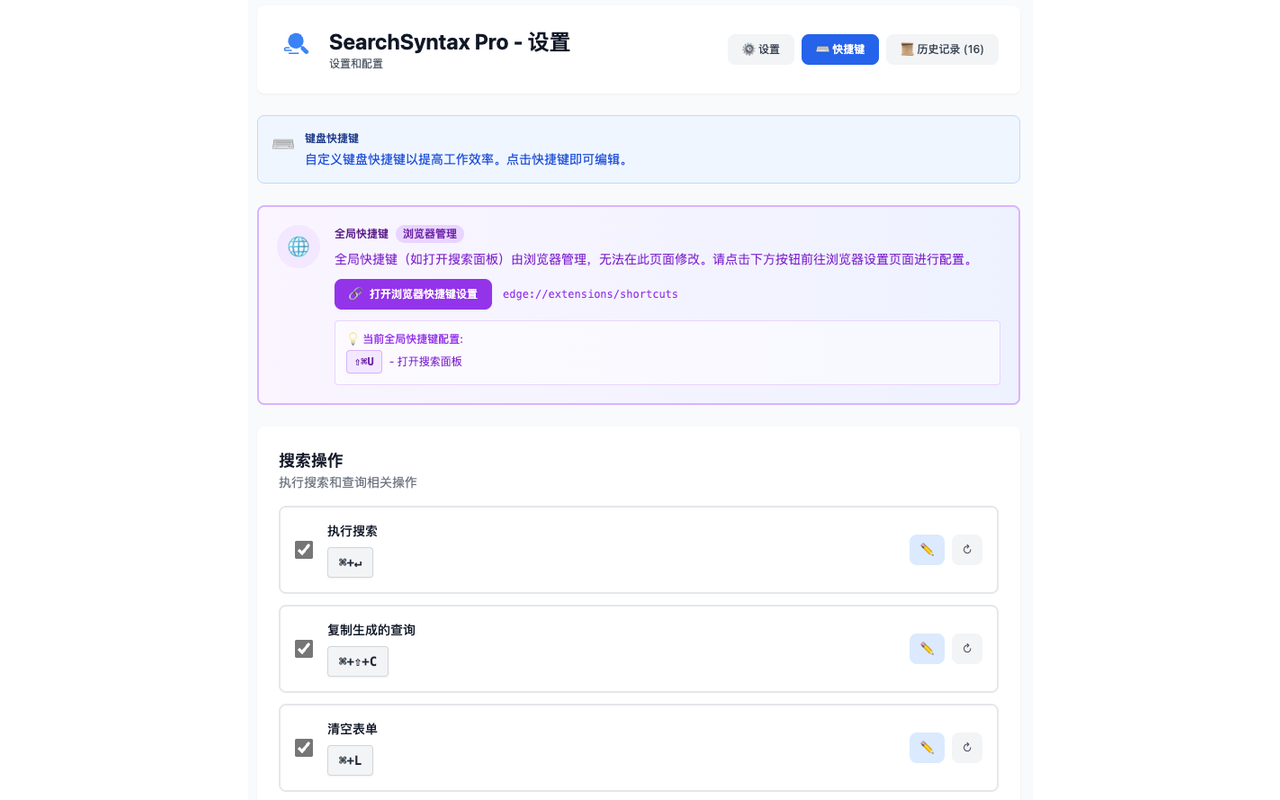Reset the 清空表单 shortcut to default
This screenshot has height=800, width=1280.
967,748
